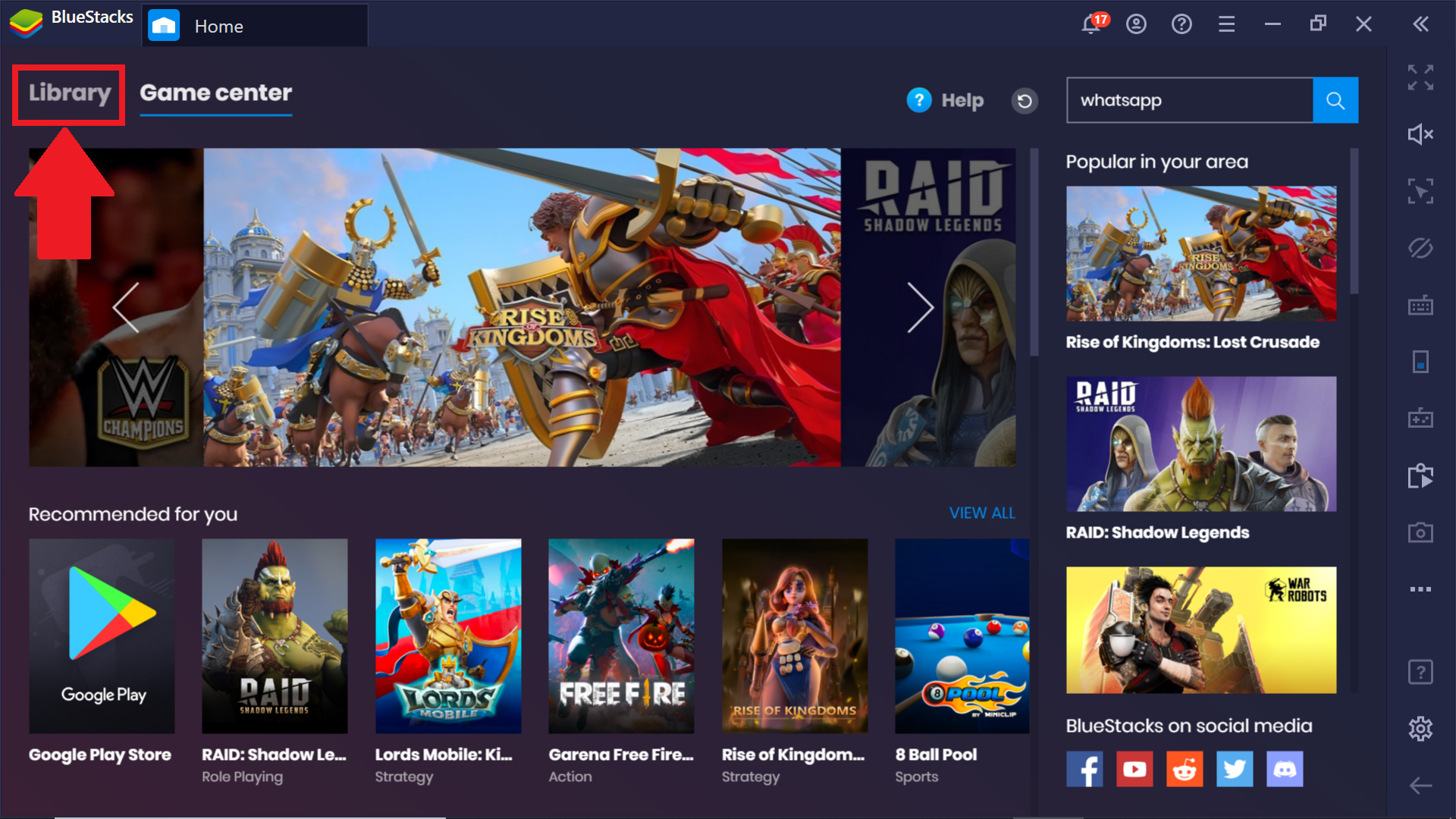
Task: Click the blue search magnifier button
Action: [1335, 100]
